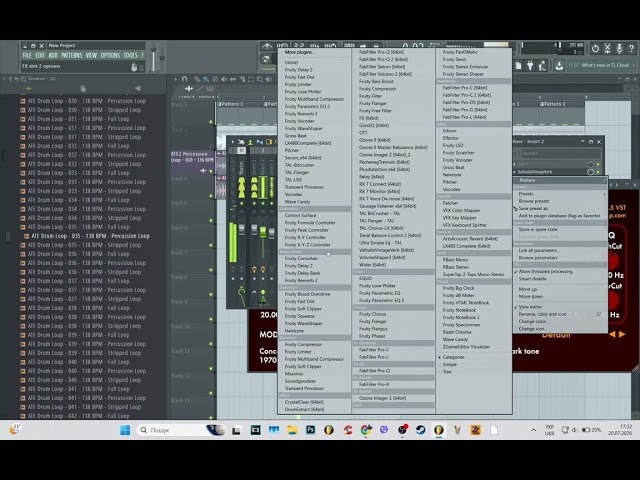Viewport: 640px width, 480px height.
Task: Select ATE Drum Loop 035 Percussion Loop
Action: pyautogui.click(x=91, y=236)
